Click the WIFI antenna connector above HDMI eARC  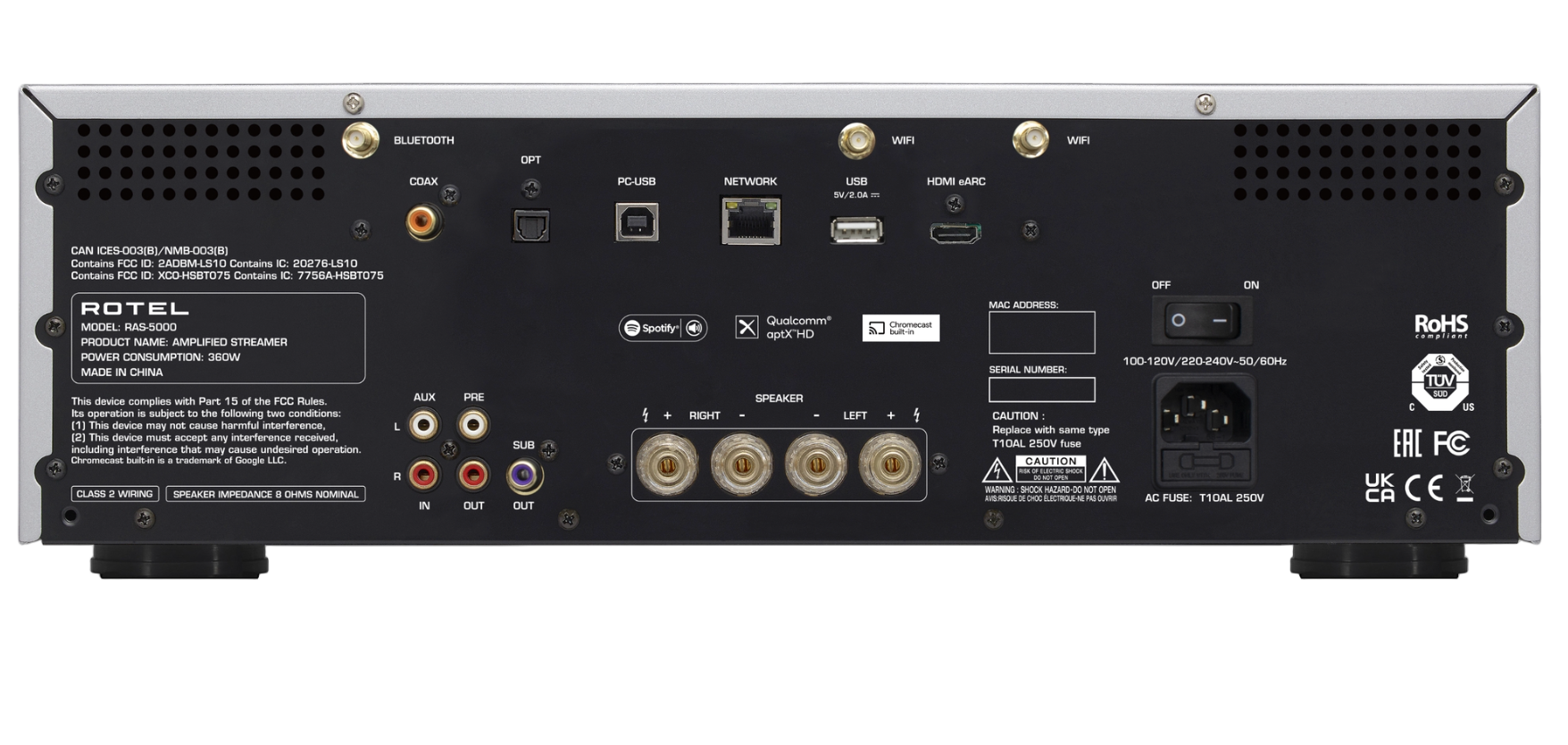pos(1030,140)
